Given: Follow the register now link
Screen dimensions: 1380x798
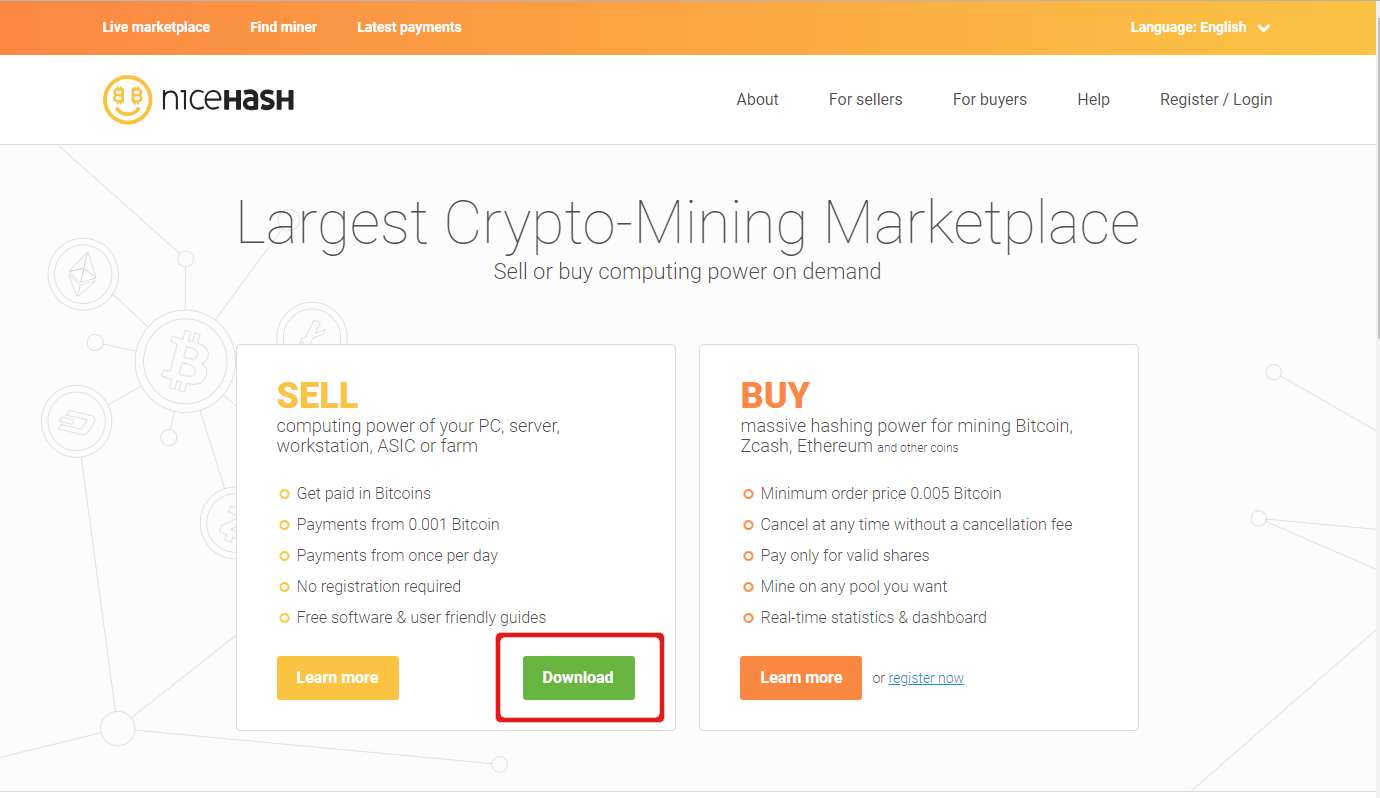Looking at the screenshot, I should [x=926, y=678].
